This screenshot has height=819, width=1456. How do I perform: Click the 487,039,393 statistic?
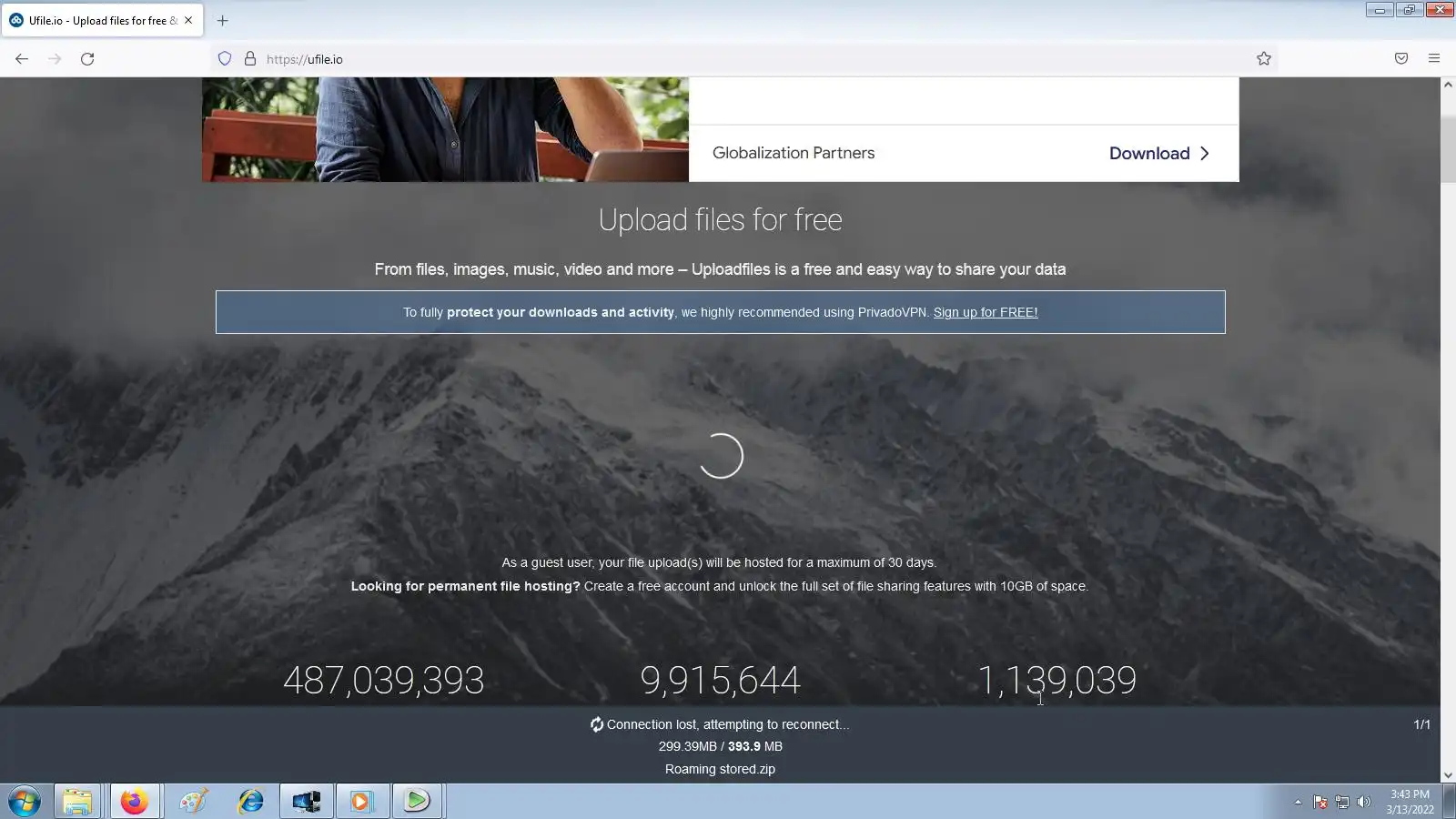(383, 681)
